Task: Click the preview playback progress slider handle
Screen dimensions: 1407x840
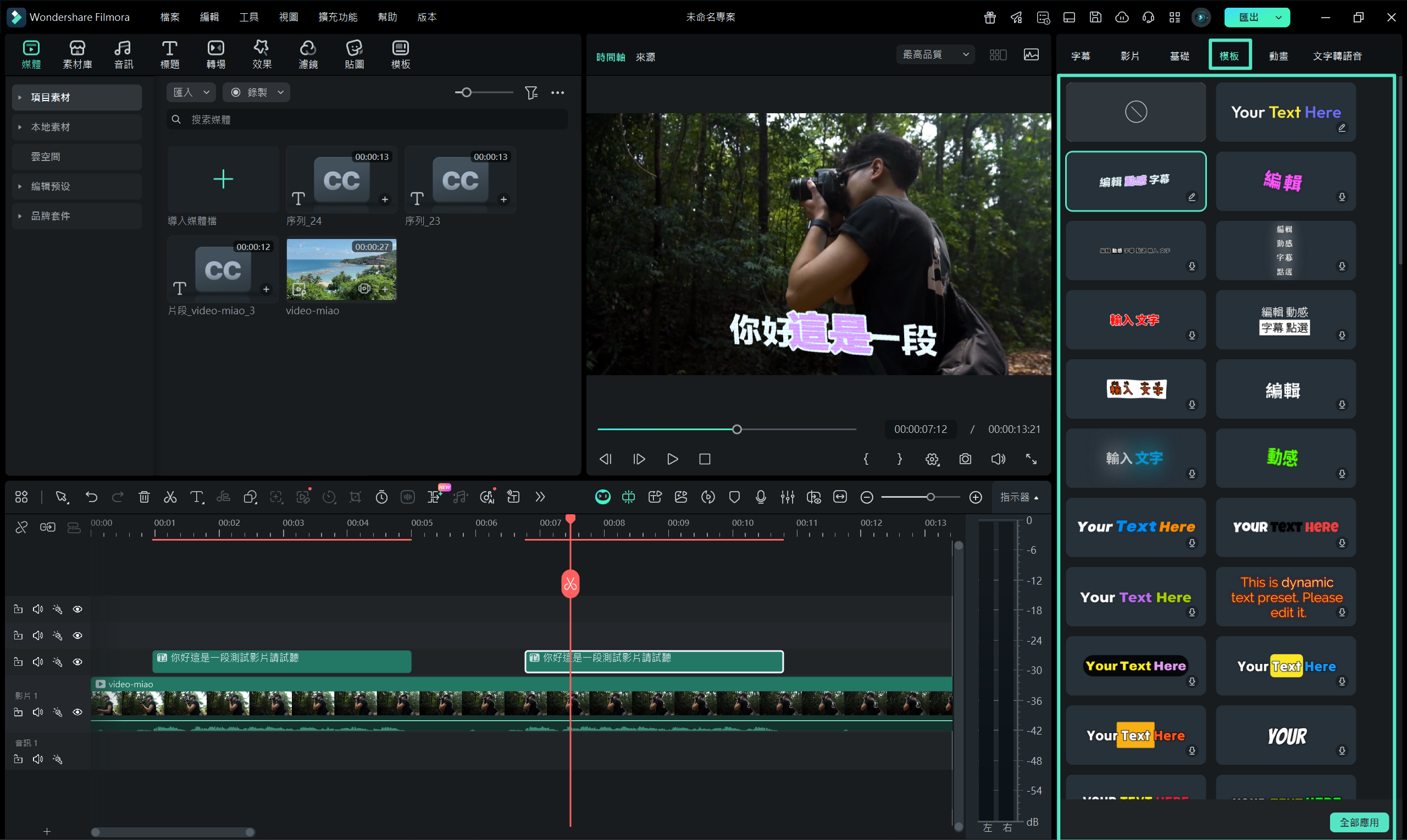Action: (736, 429)
